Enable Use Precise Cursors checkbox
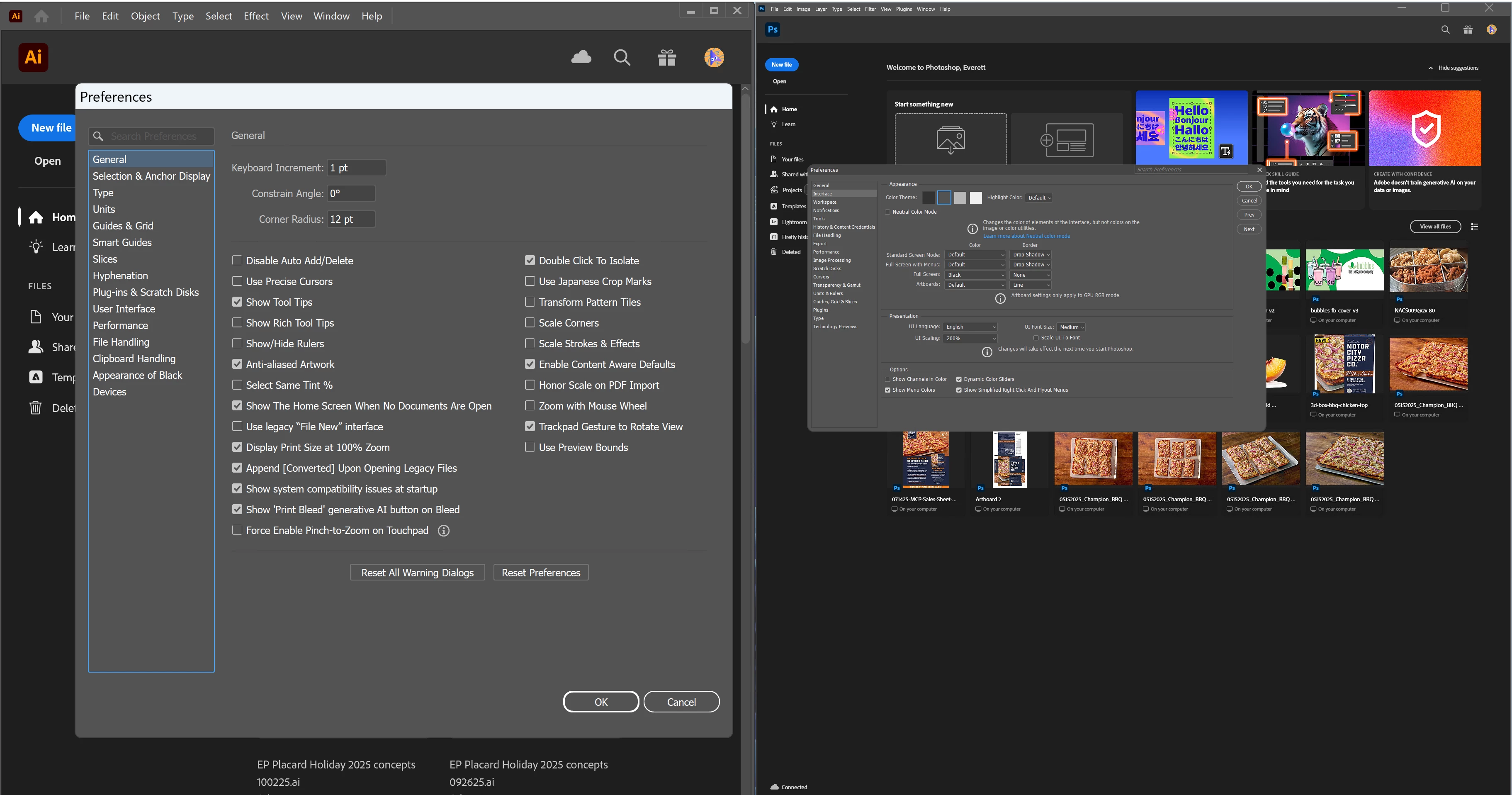Viewport: 1512px width, 795px height. click(x=237, y=281)
